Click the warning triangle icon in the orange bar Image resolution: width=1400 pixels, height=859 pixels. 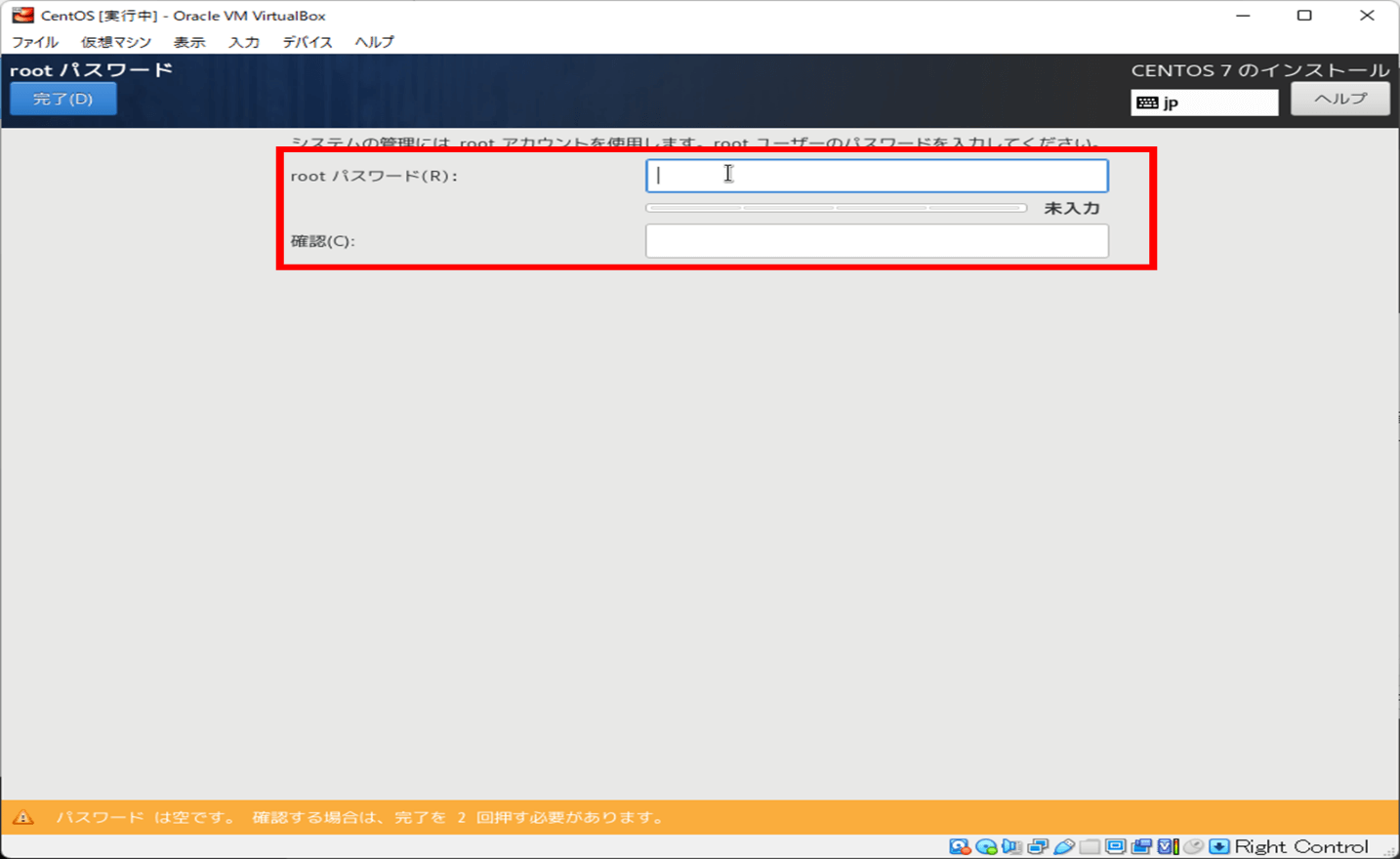point(23,817)
